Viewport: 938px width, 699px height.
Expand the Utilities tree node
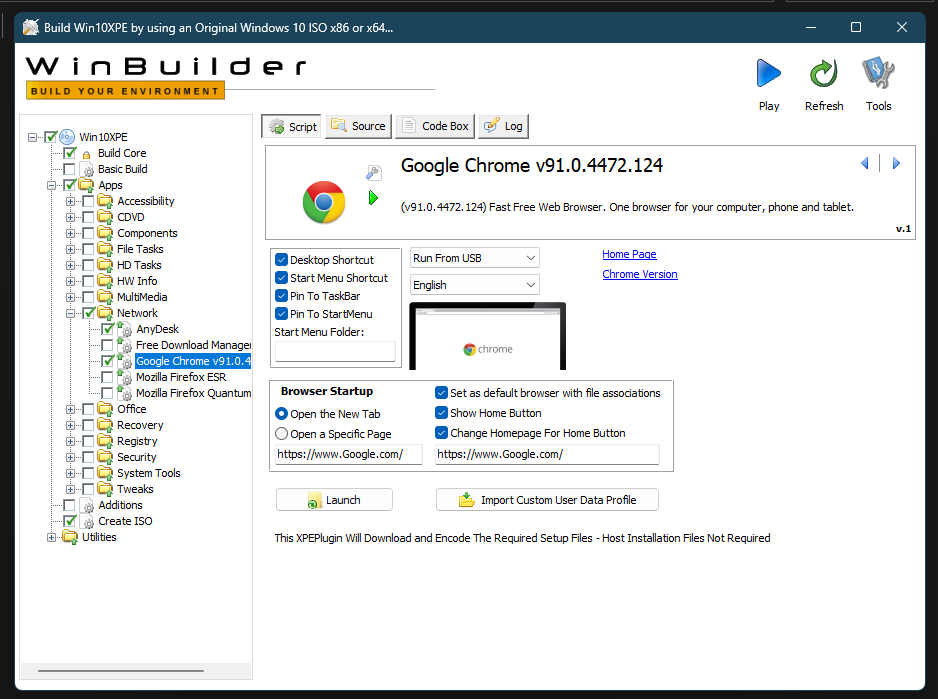click(x=52, y=537)
